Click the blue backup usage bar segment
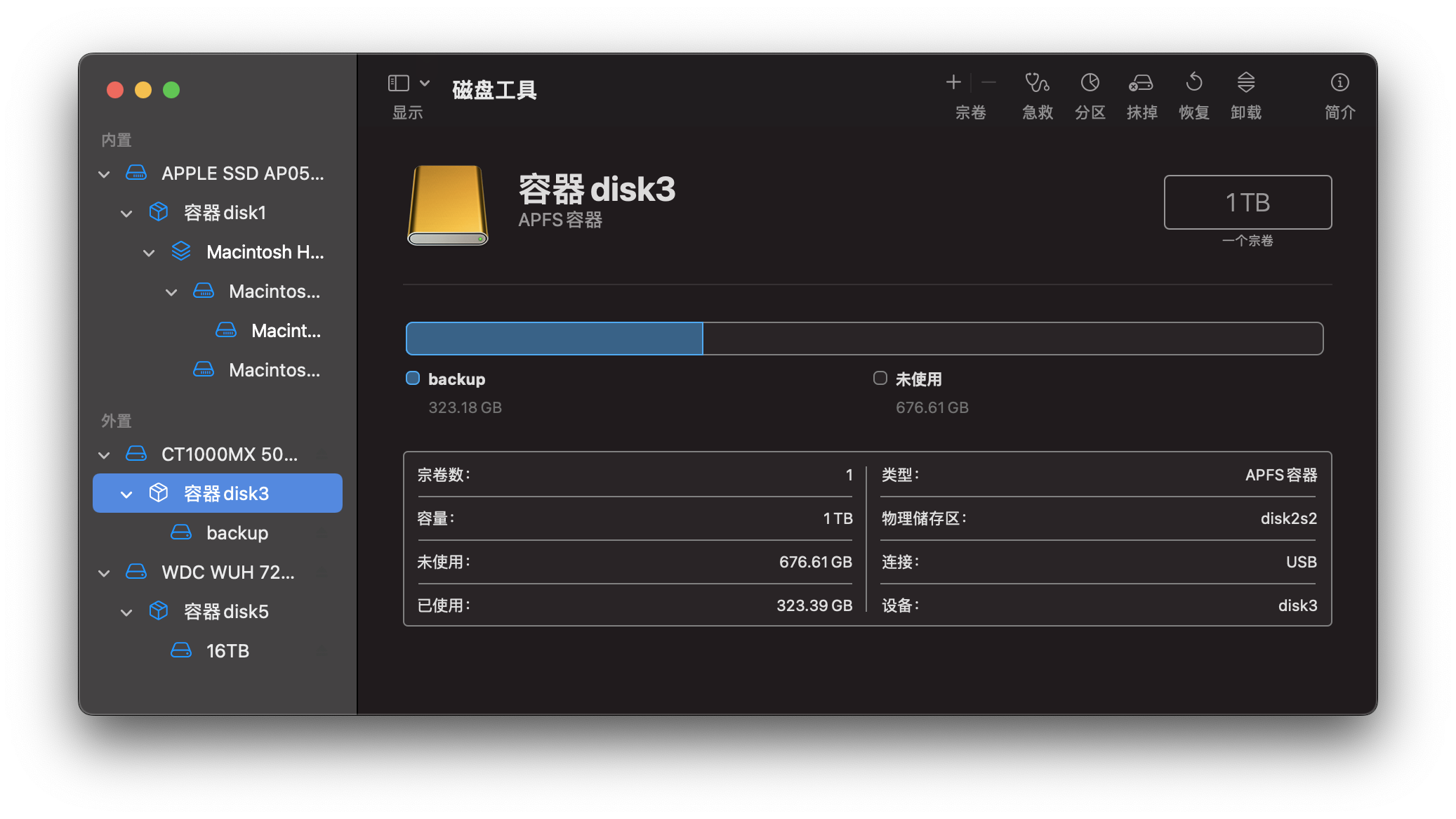1456x819 pixels. [554, 339]
